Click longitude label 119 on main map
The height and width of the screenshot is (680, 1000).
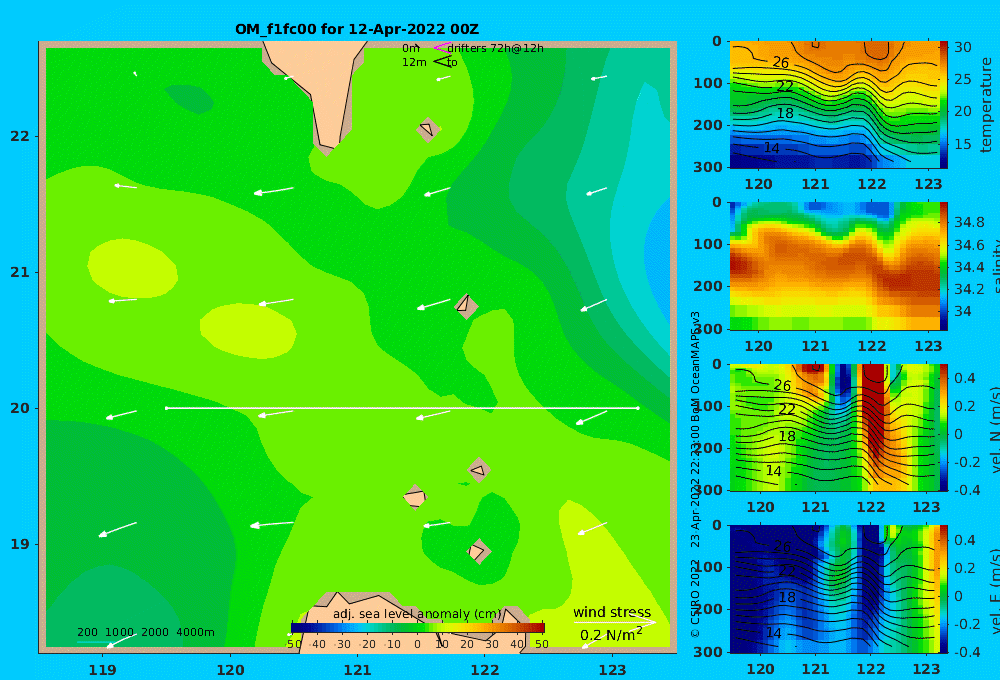[x=103, y=670]
